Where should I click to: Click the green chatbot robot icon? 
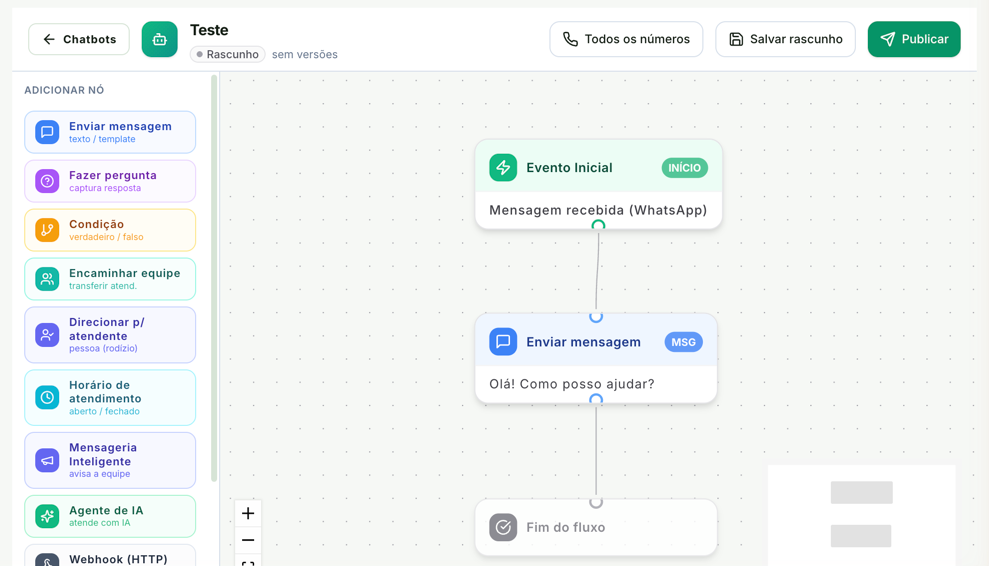pyautogui.click(x=160, y=39)
